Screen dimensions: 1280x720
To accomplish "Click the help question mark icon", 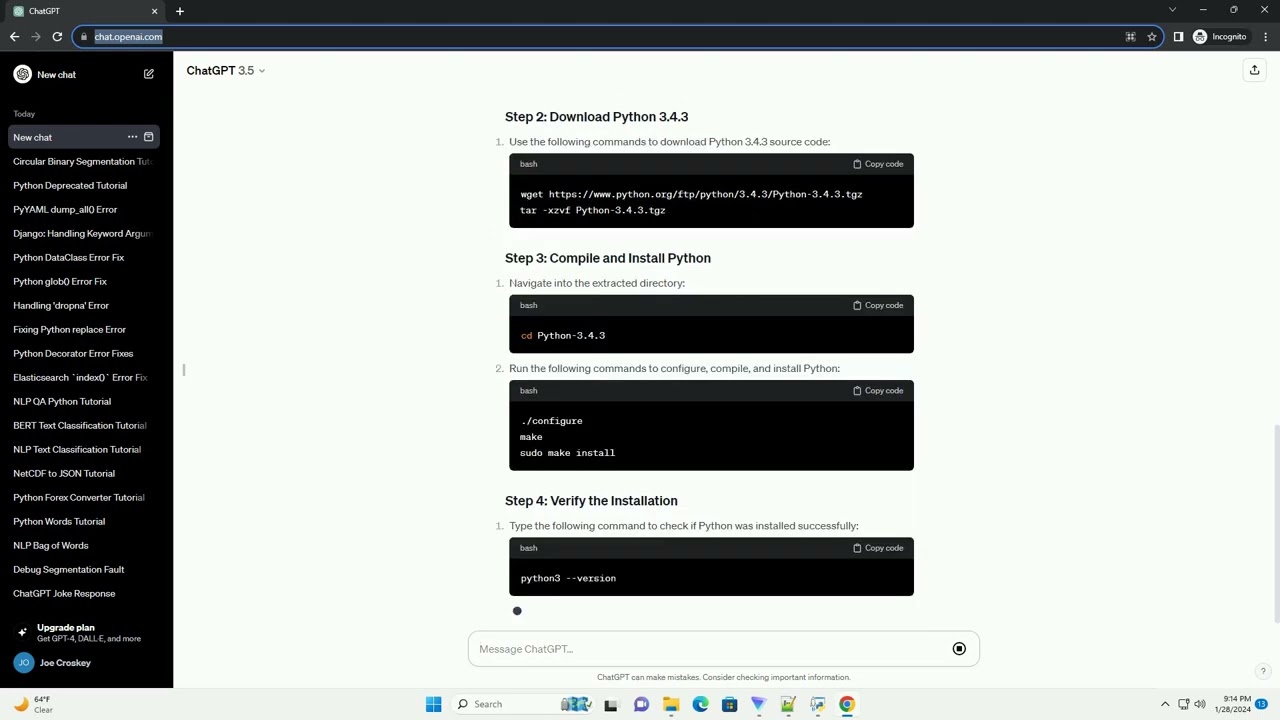I will (1263, 671).
